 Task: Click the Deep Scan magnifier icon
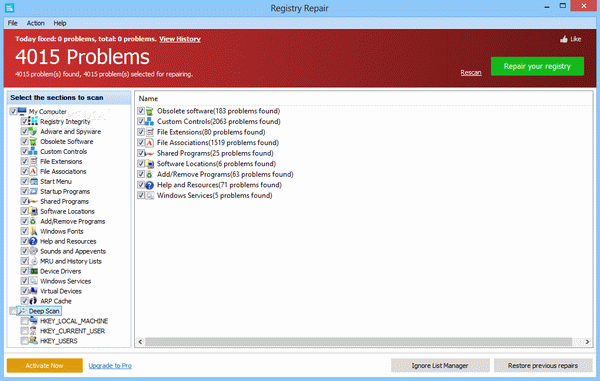22,311
